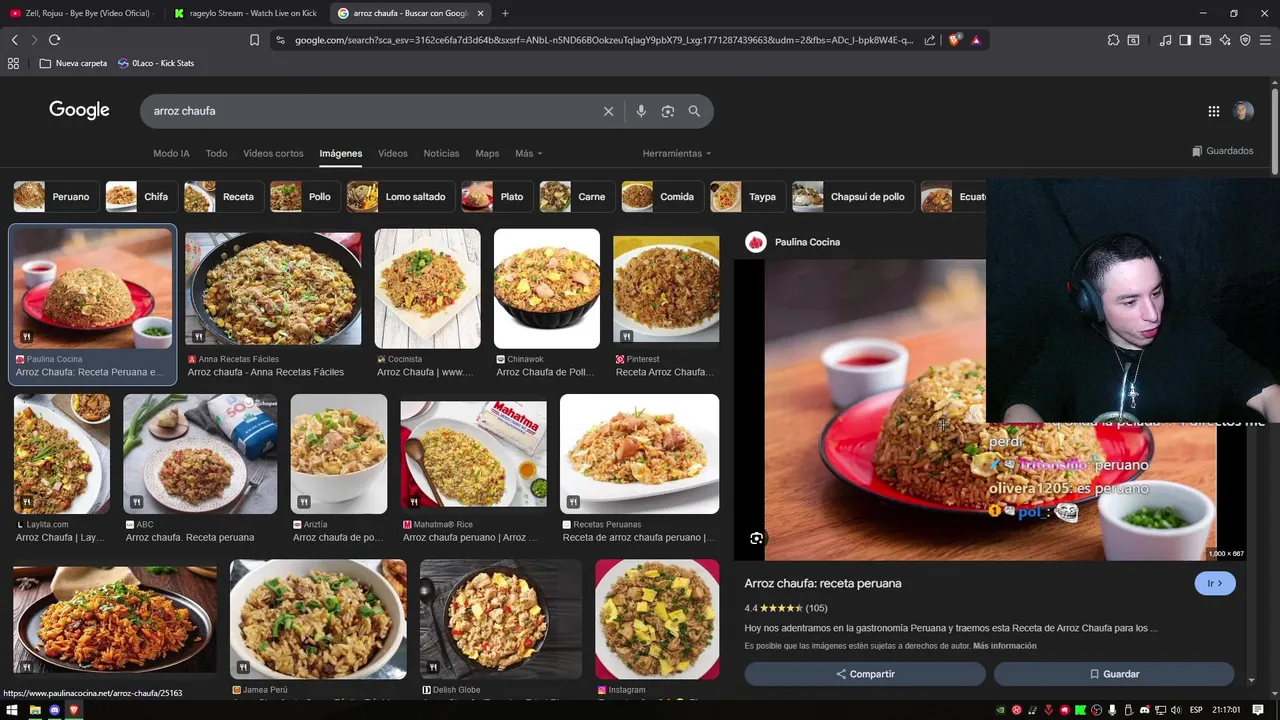
Task: Filter images by the Chifa chip
Action: [141, 197]
